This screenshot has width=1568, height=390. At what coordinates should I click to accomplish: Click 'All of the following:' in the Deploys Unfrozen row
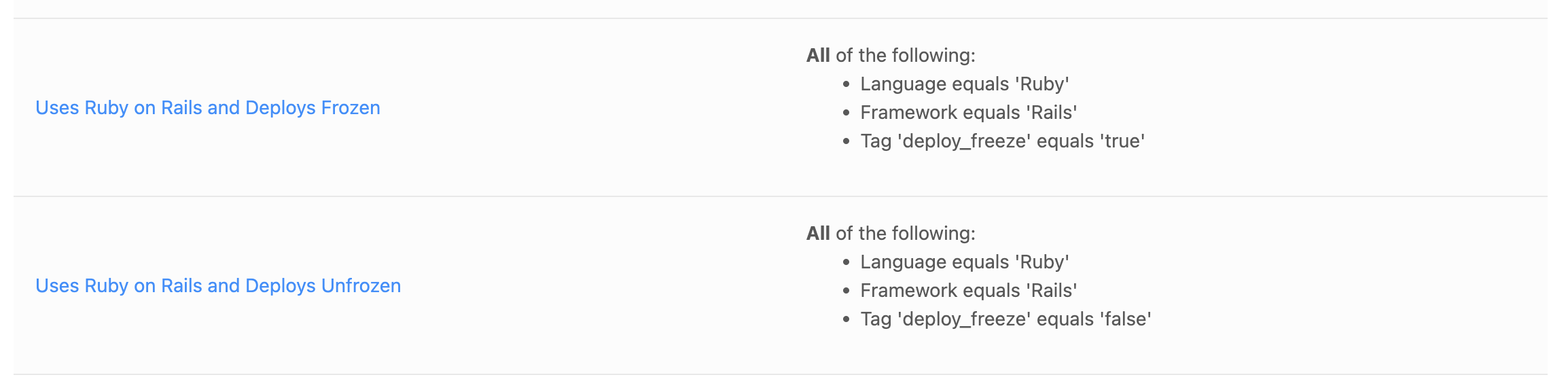click(891, 233)
